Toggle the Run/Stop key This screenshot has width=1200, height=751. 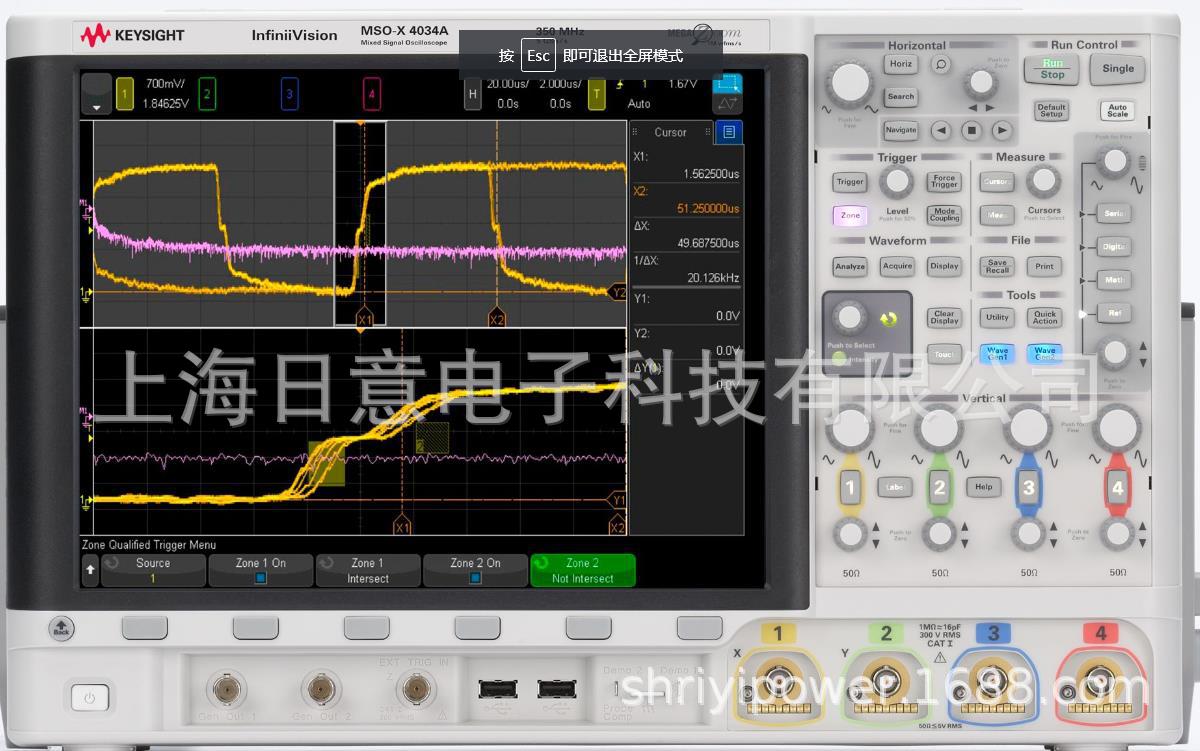click(x=1052, y=68)
